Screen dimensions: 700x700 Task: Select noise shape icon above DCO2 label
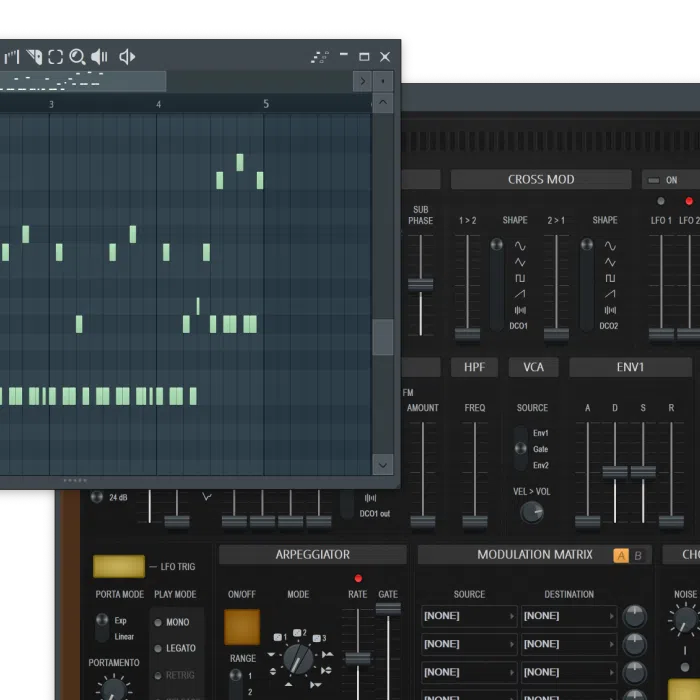coord(610,310)
